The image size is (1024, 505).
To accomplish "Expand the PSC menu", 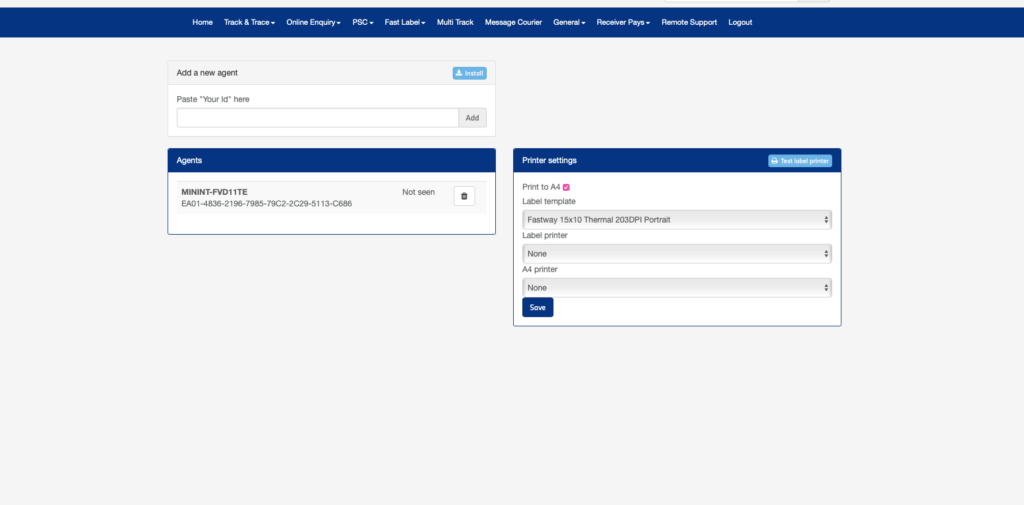I will (x=362, y=22).
